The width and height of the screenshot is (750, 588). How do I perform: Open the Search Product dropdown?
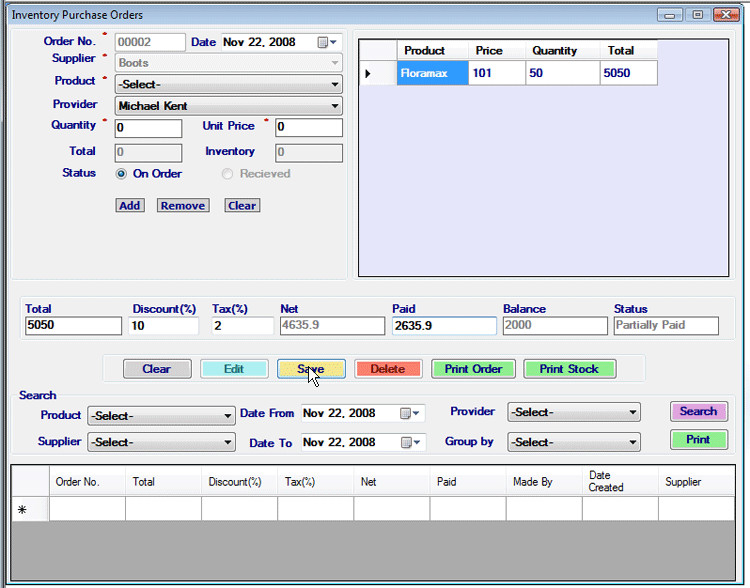228,416
